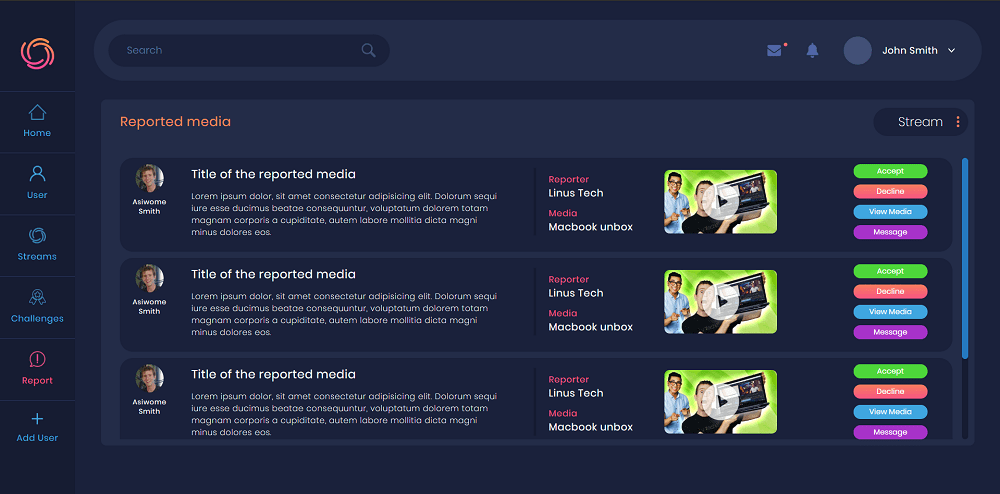Image resolution: width=1000 pixels, height=494 pixels.
Task: Click the app logo in sidebar
Action: pos(37,53)
